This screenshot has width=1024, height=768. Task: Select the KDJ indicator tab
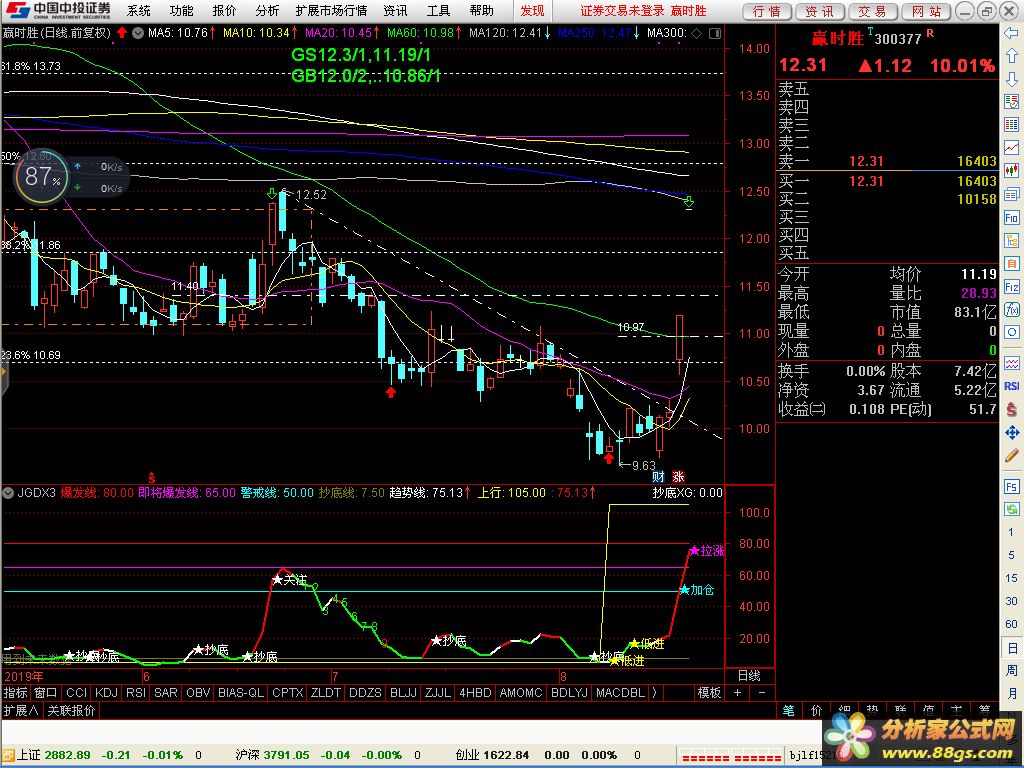tap(106, 692)
